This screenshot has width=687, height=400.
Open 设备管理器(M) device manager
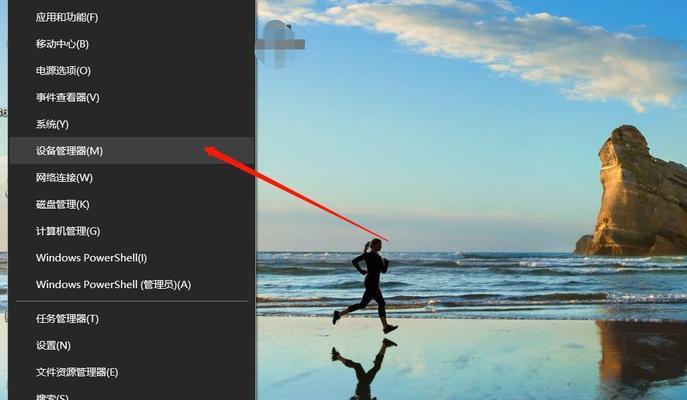coord(131,151)
